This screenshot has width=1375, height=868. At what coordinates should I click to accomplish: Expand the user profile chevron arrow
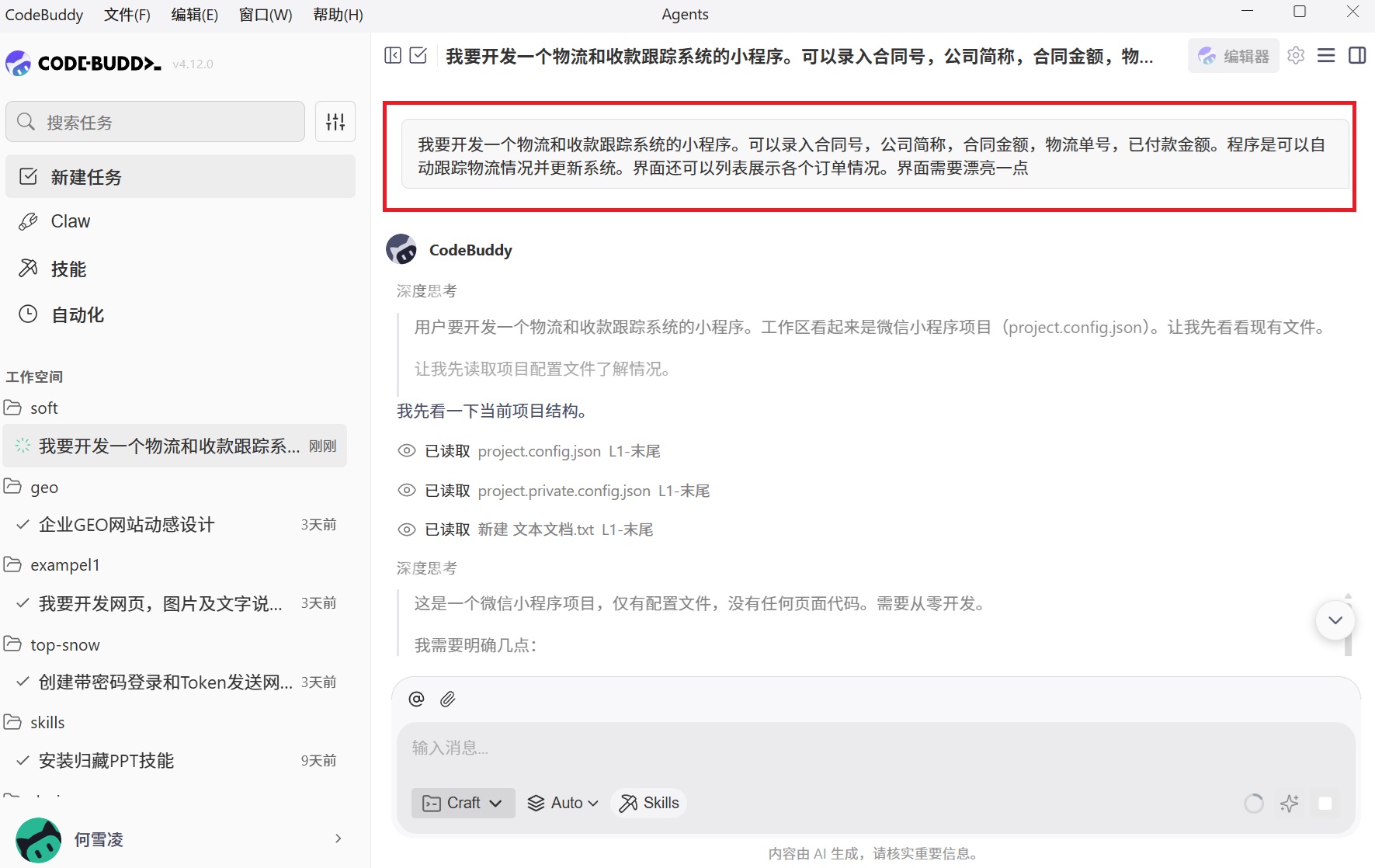(x=338, y=838)
